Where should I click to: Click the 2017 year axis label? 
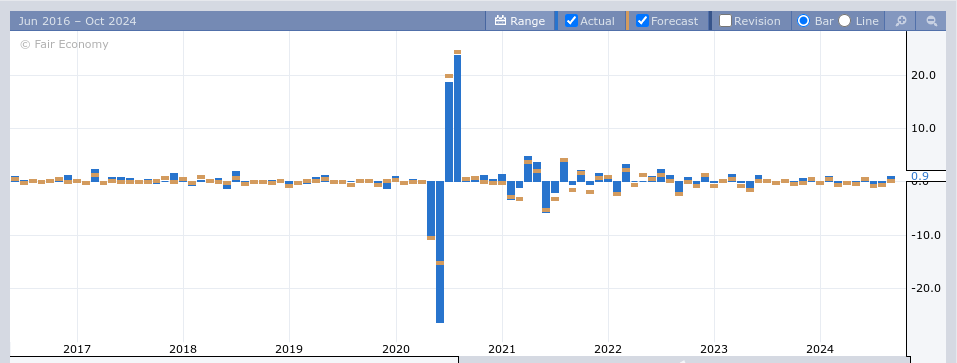[77, 349]
